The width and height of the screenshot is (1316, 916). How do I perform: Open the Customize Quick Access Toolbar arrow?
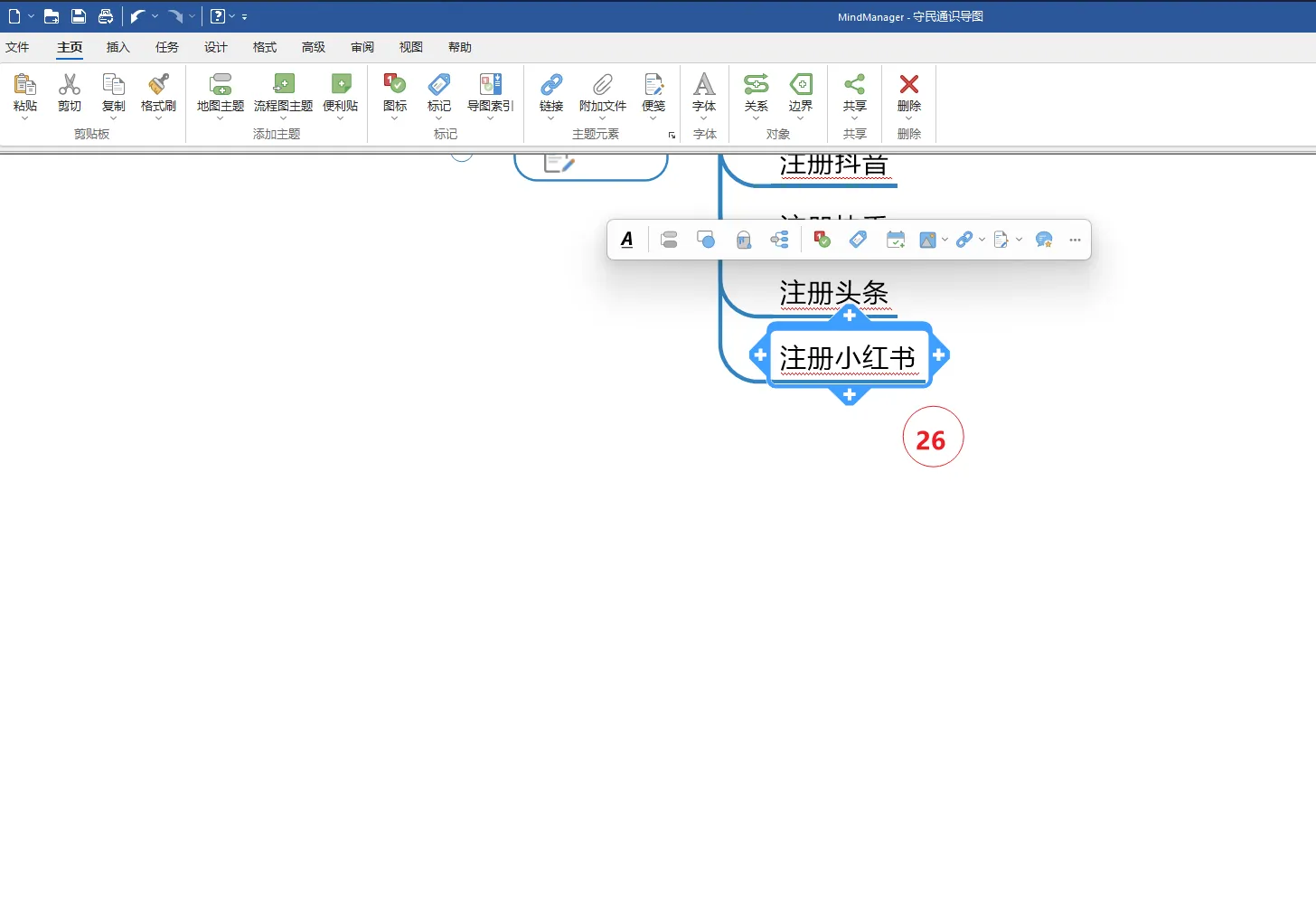pyautogui.click(x=245, y=17)
